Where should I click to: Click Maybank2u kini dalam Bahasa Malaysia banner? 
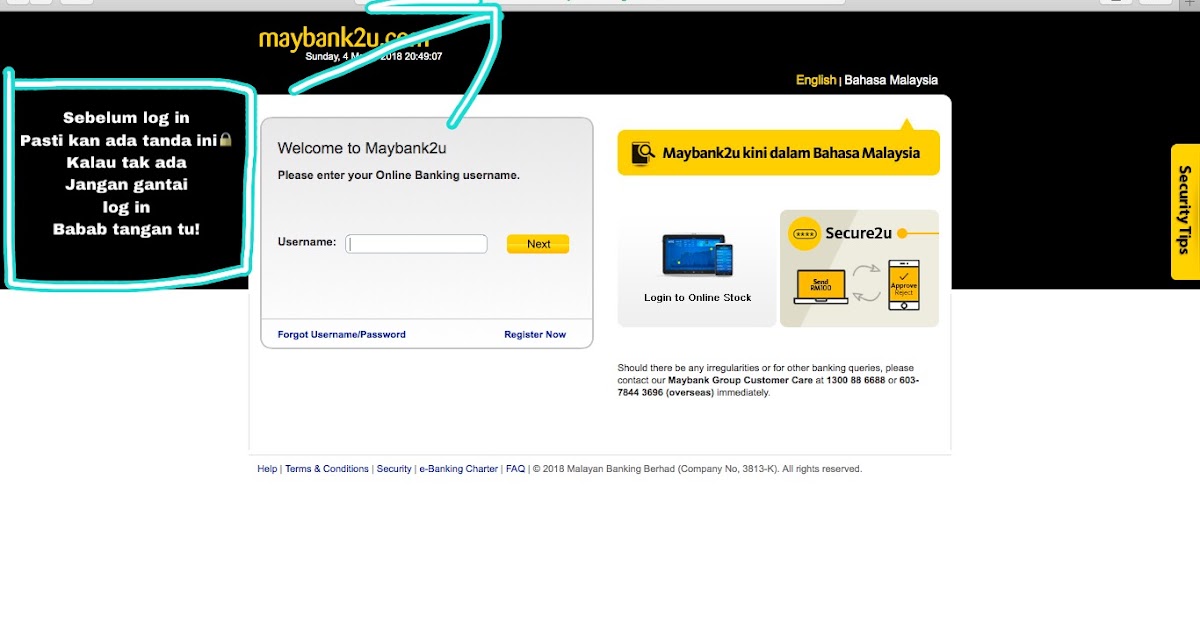[778, 153]
